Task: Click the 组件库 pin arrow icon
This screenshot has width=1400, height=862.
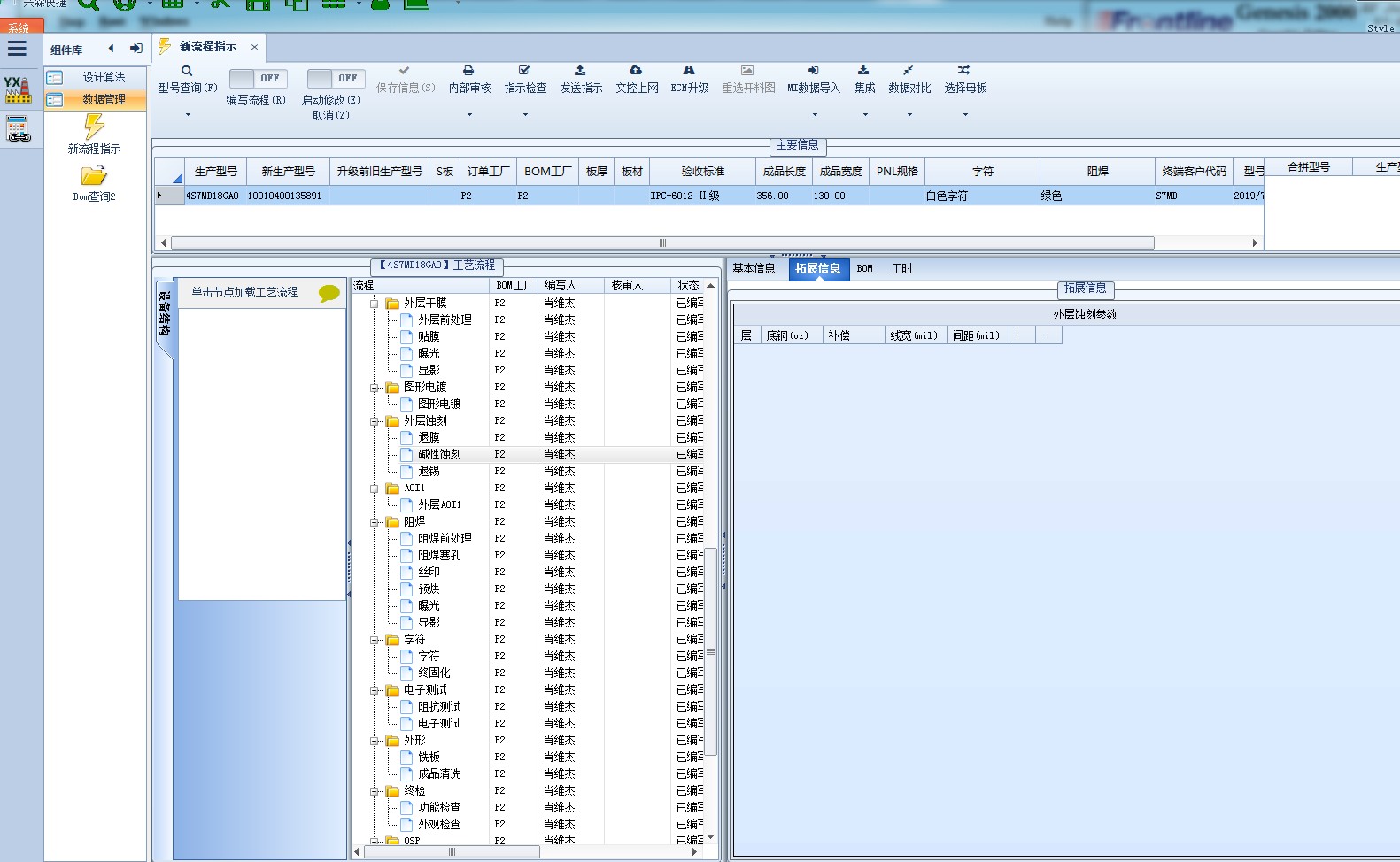Action: pos(135,49)
